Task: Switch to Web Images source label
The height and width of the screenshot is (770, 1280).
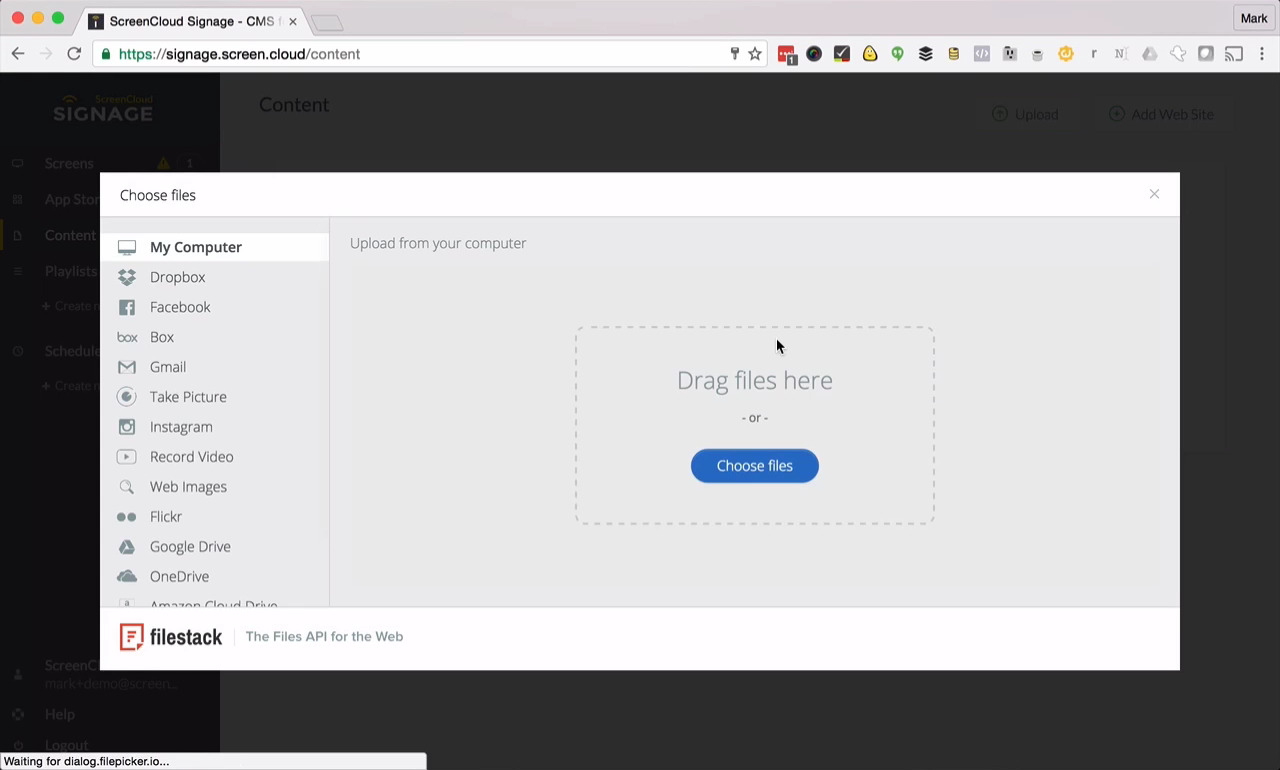Action: click(x=188, y=487)
